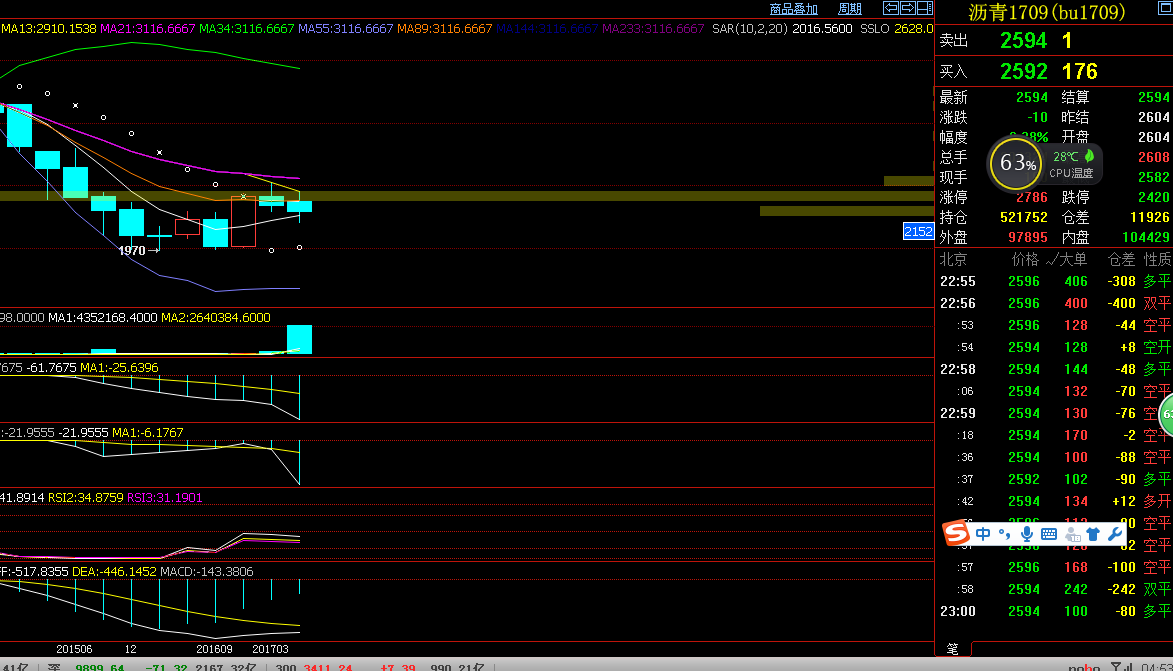Click the 3411.24 index value in status bar
Viewport: 1173px width, 671px height.
[328, 667]
